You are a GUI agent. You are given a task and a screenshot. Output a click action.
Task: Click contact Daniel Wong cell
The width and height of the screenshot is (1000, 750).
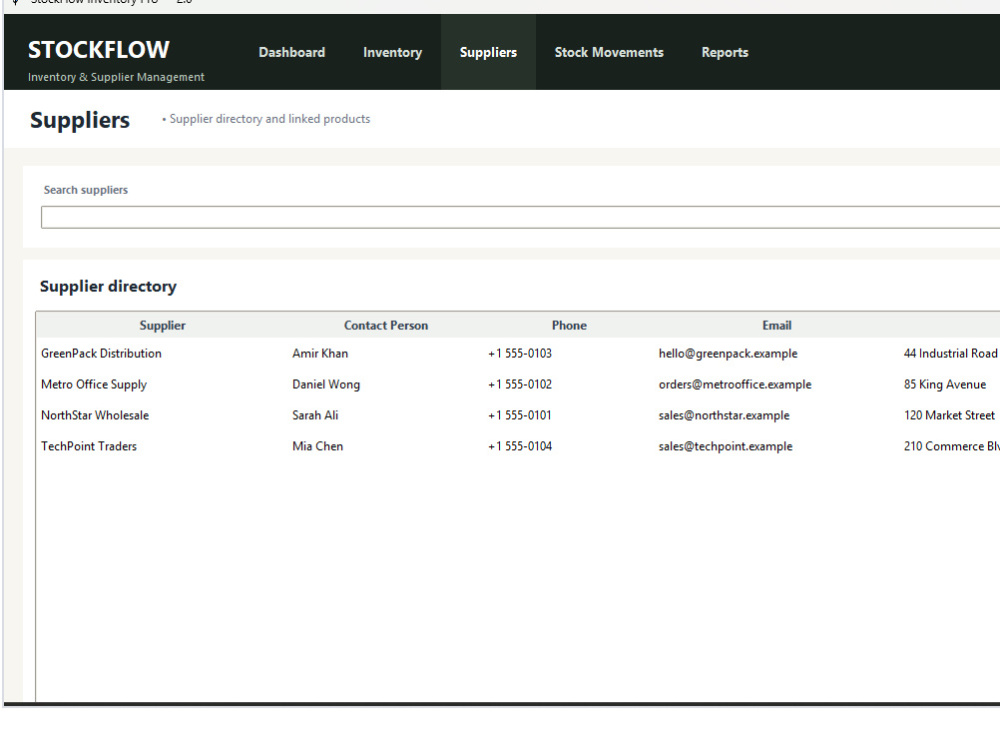click(326, 385)
